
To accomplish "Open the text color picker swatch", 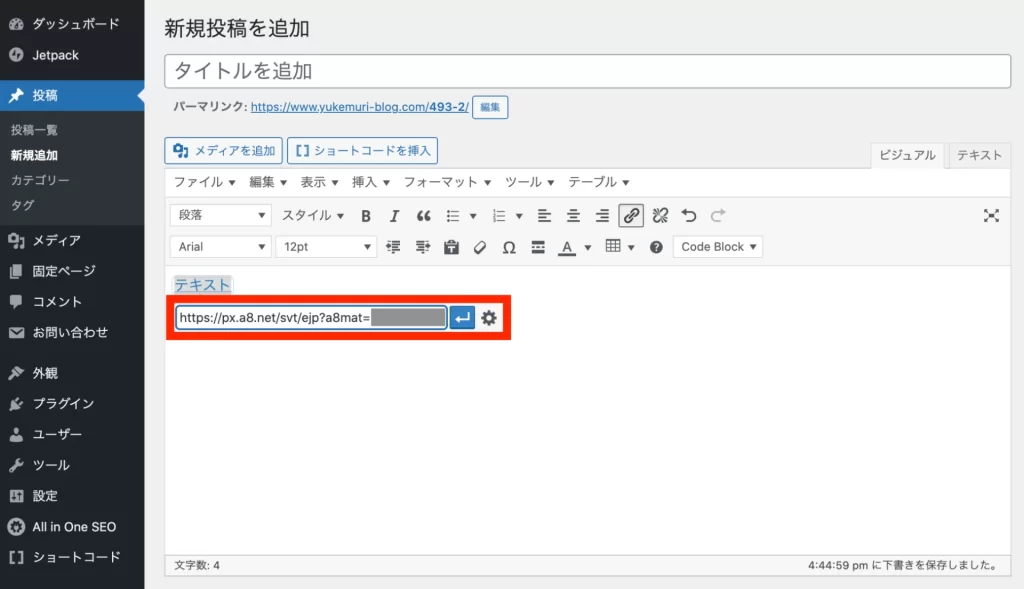I will [567, 247].
